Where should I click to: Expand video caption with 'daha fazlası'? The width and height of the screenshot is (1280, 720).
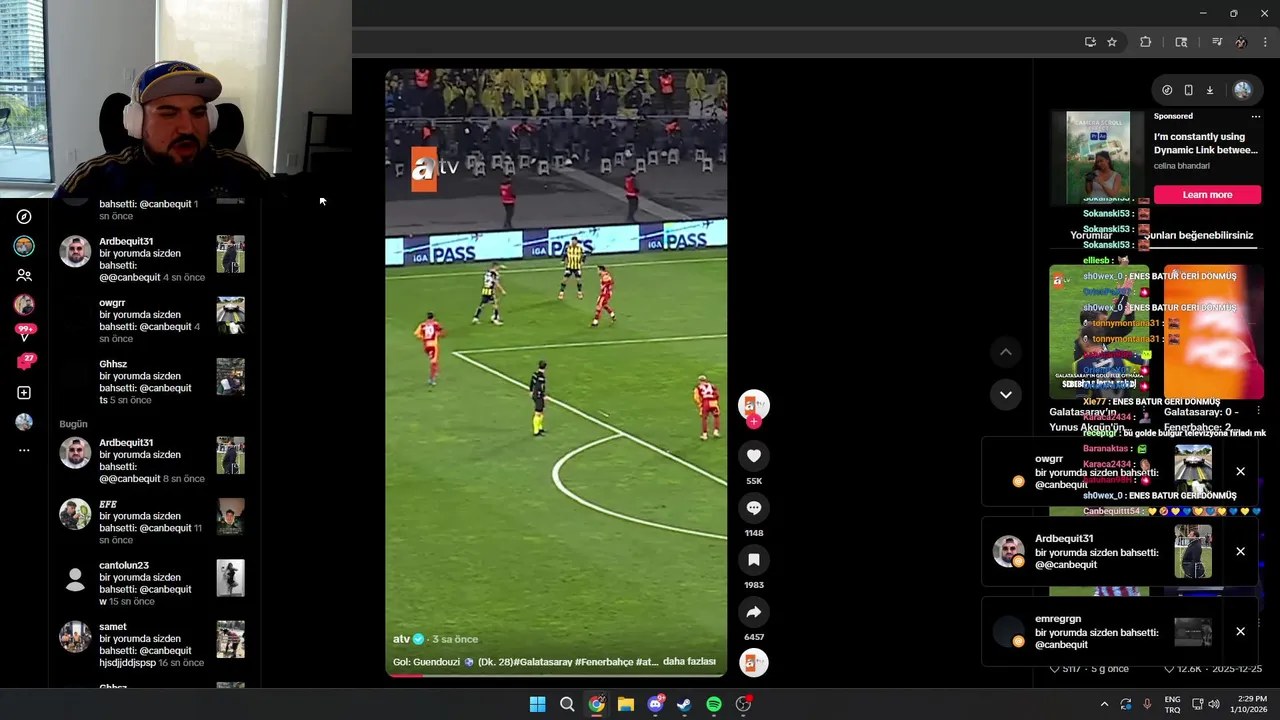689,662
